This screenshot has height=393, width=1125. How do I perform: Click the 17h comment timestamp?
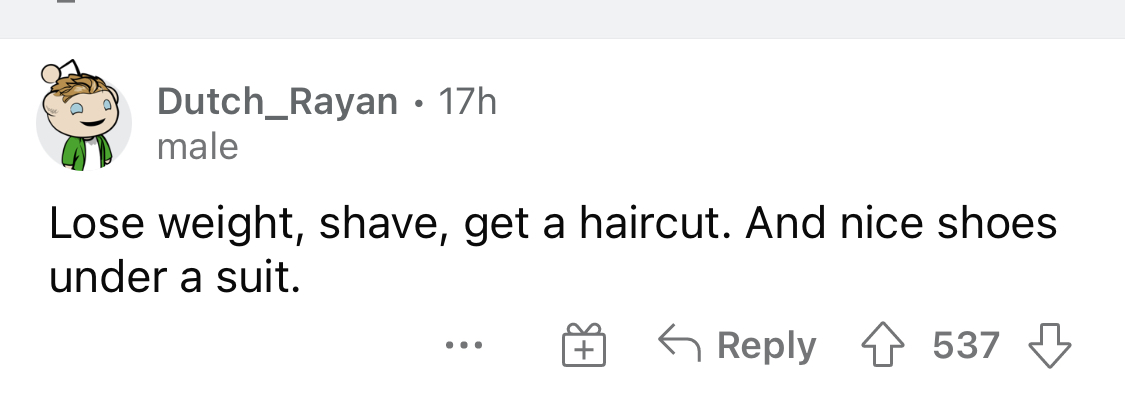point(467,101)
